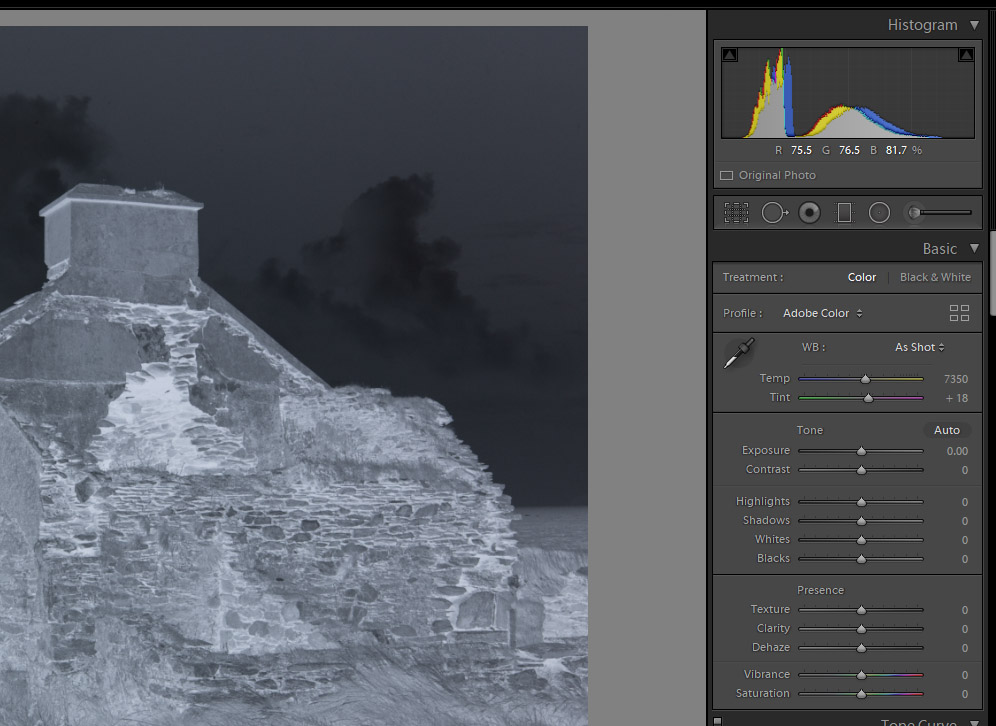Click the Temp value field 7350
The image size is (996, 726).
coord(955,379)
